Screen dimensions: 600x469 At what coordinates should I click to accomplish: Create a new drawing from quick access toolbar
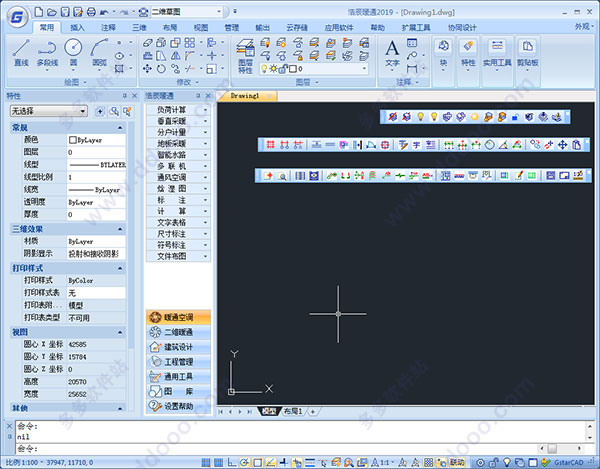pyautogui.click(x=39, y=12)
